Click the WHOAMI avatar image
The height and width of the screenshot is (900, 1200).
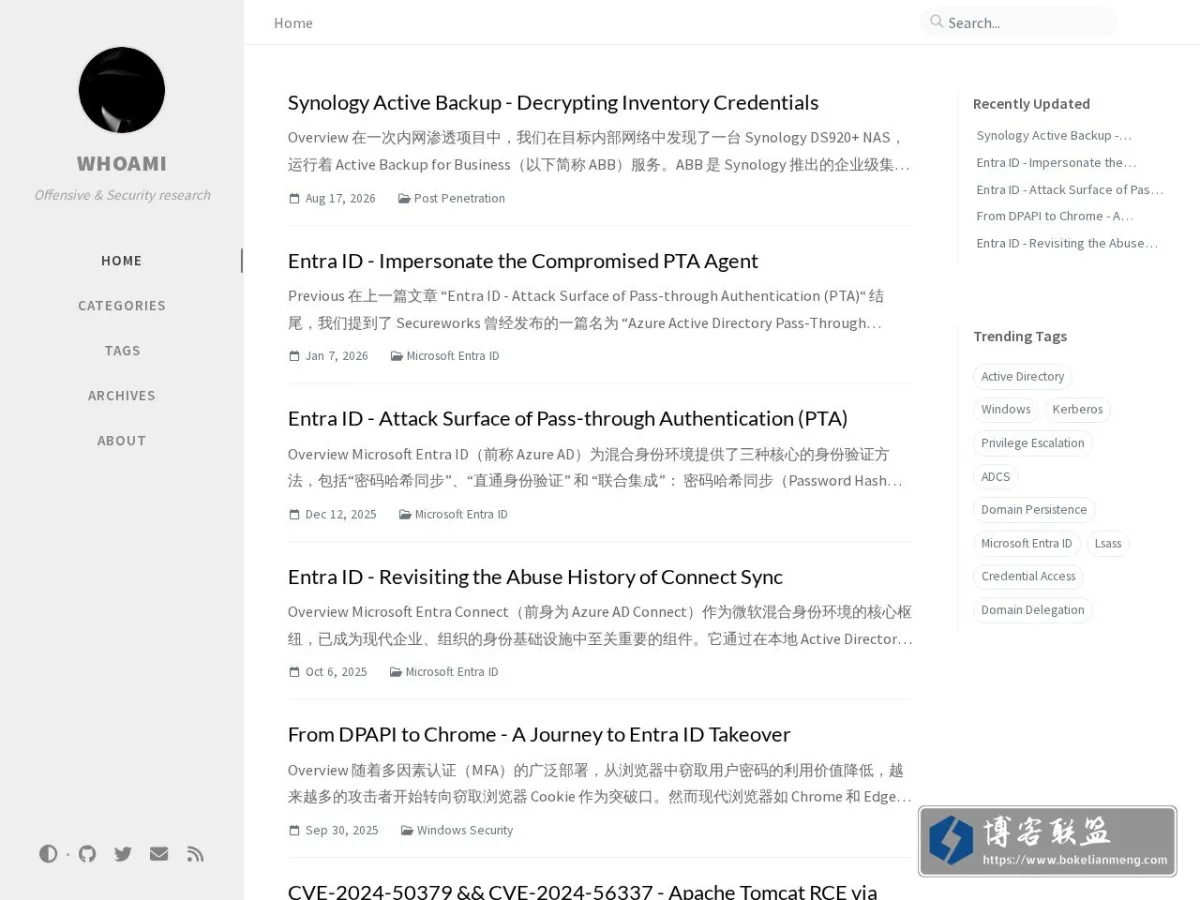tap(122, 90)
